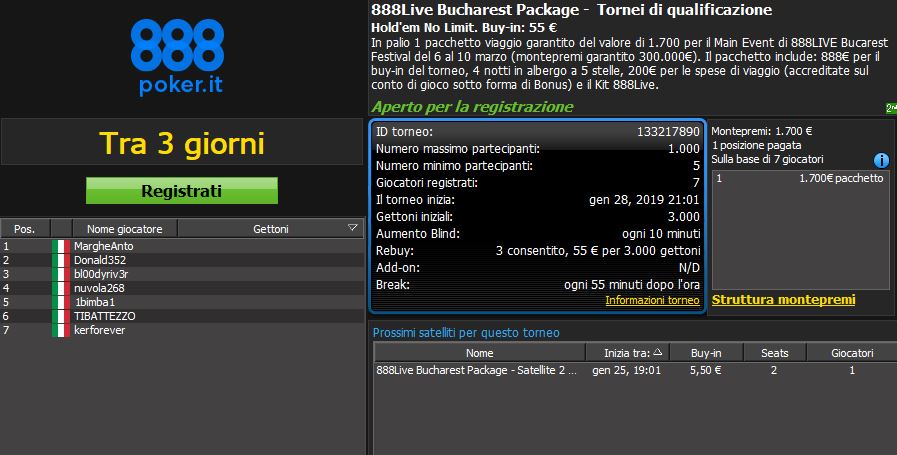Click the Italian flag next to bl00dyriv3r

tap(61, 274)
